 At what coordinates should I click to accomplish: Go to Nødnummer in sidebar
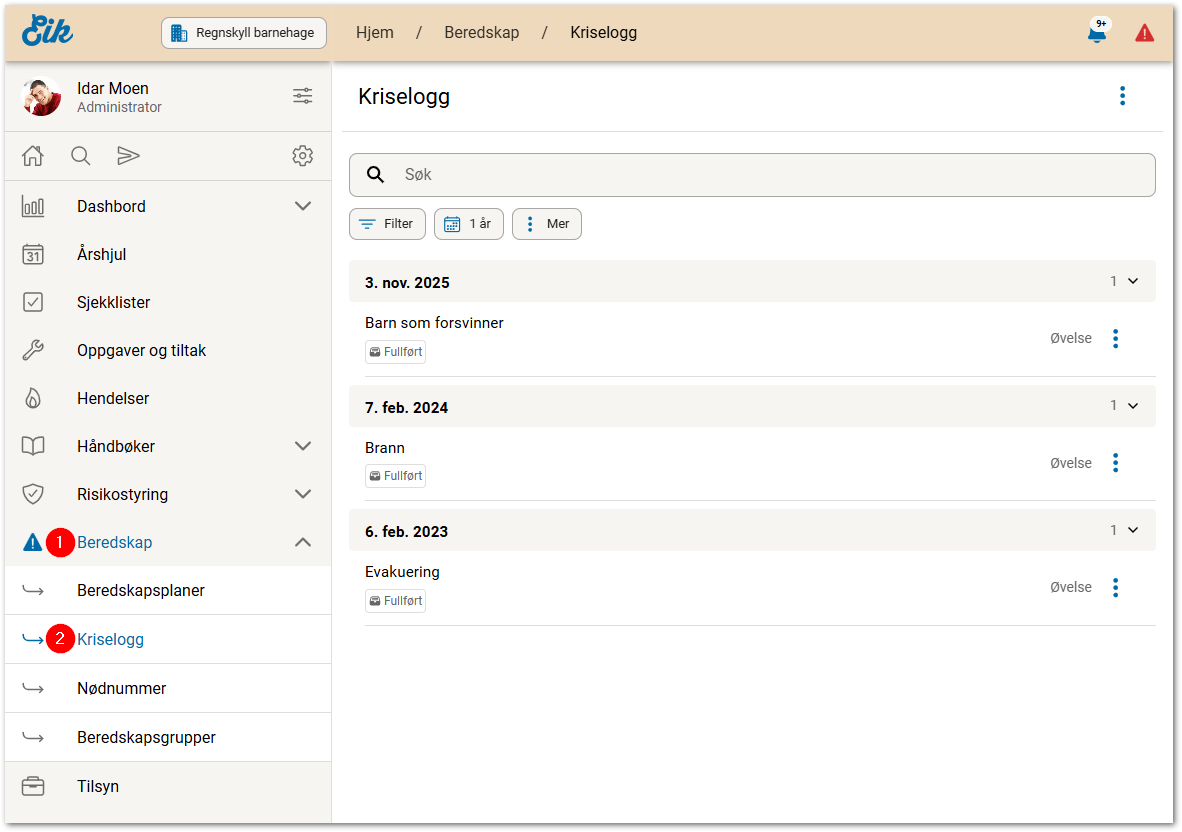tap(122, 688)
